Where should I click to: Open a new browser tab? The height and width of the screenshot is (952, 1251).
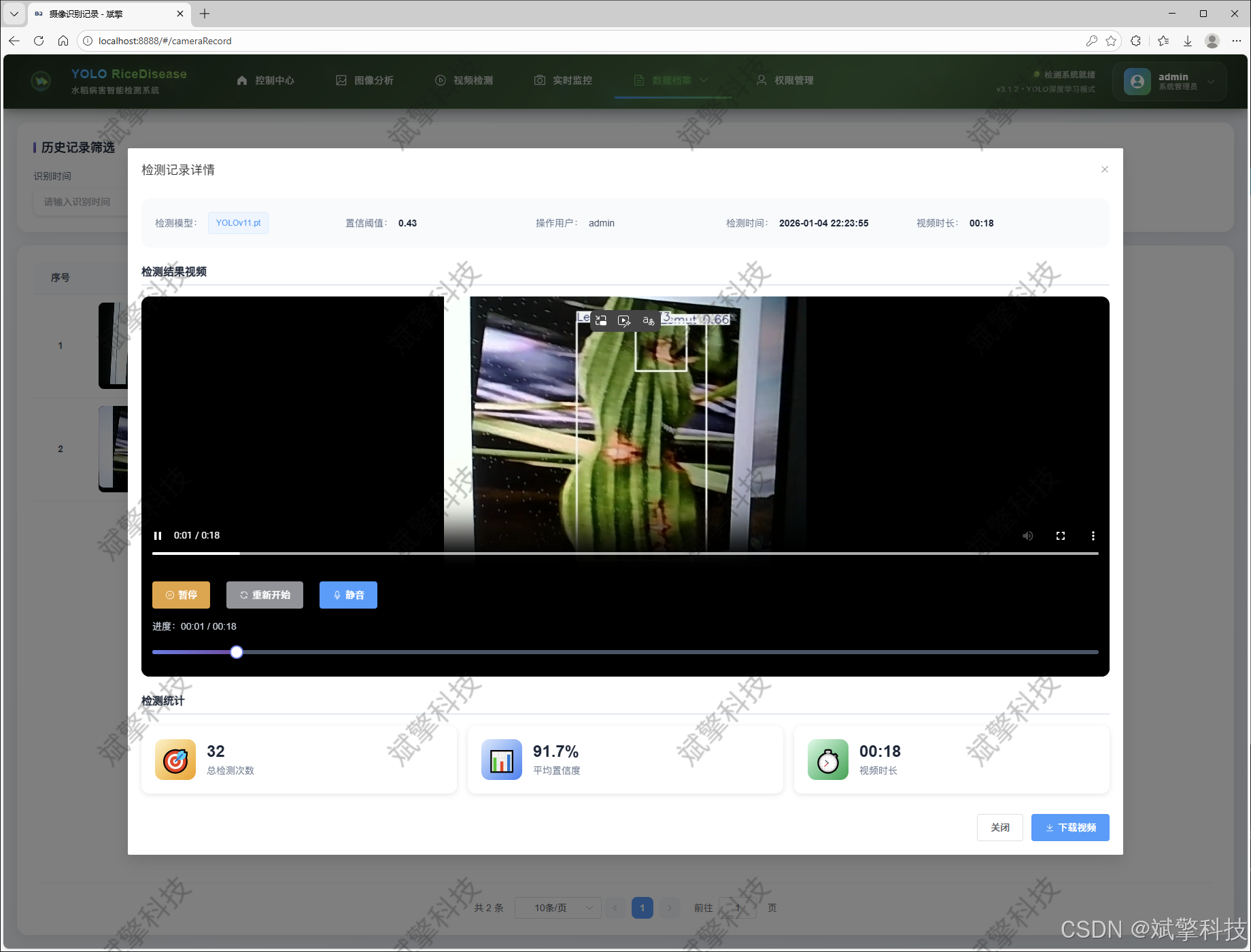pyautogui.click(x=205, y=14)
